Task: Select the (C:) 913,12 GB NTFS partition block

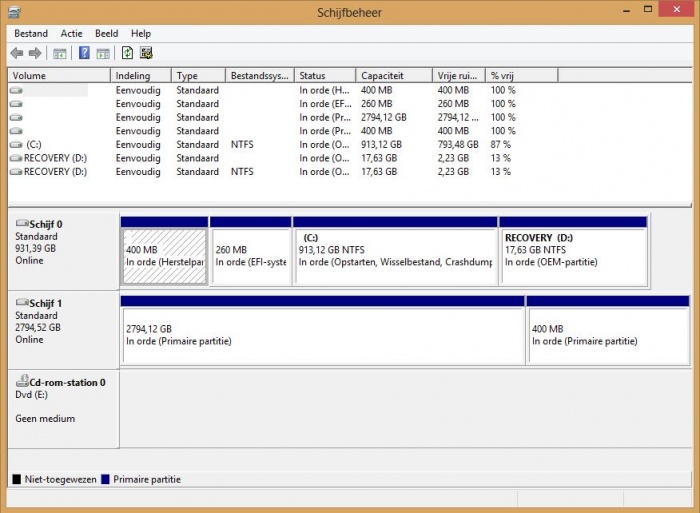Action: (x=395, y=255)
